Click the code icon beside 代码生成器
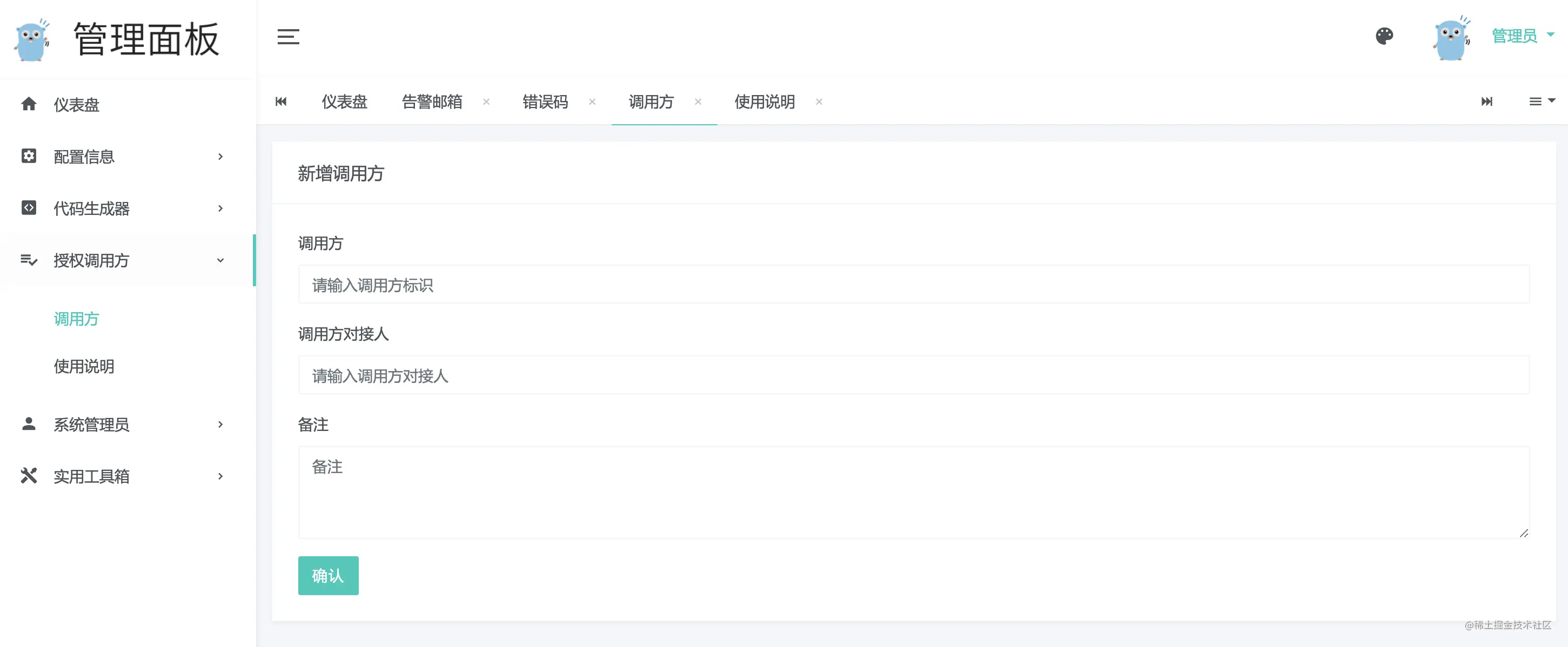This screenshot has width=1568, height=647. [29, 207]
